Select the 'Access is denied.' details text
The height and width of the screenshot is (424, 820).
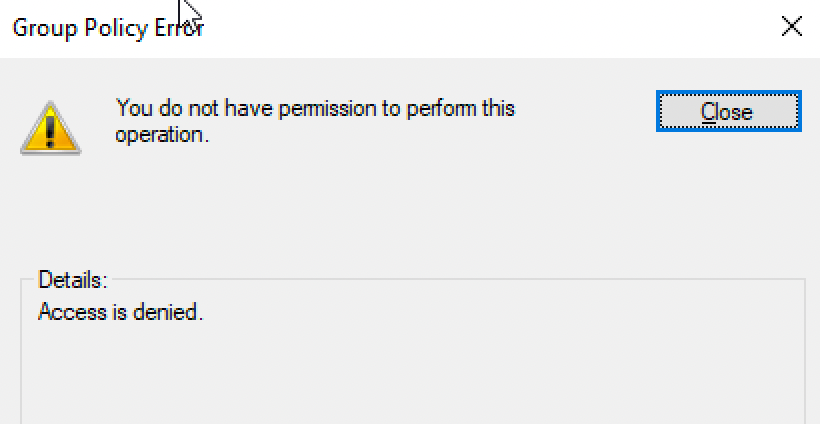click(x=121, y=312)
